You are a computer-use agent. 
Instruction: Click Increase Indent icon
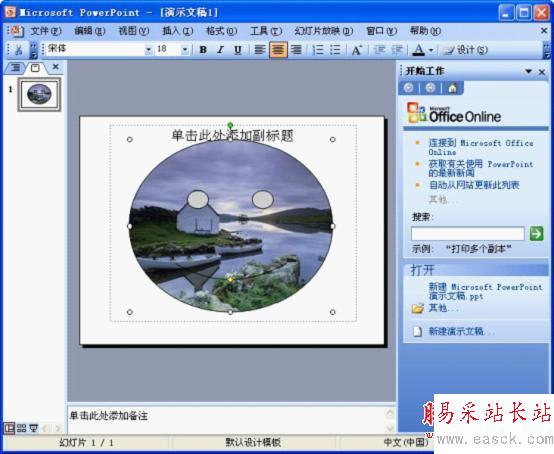pyautogui.click(x=397, y=50)
